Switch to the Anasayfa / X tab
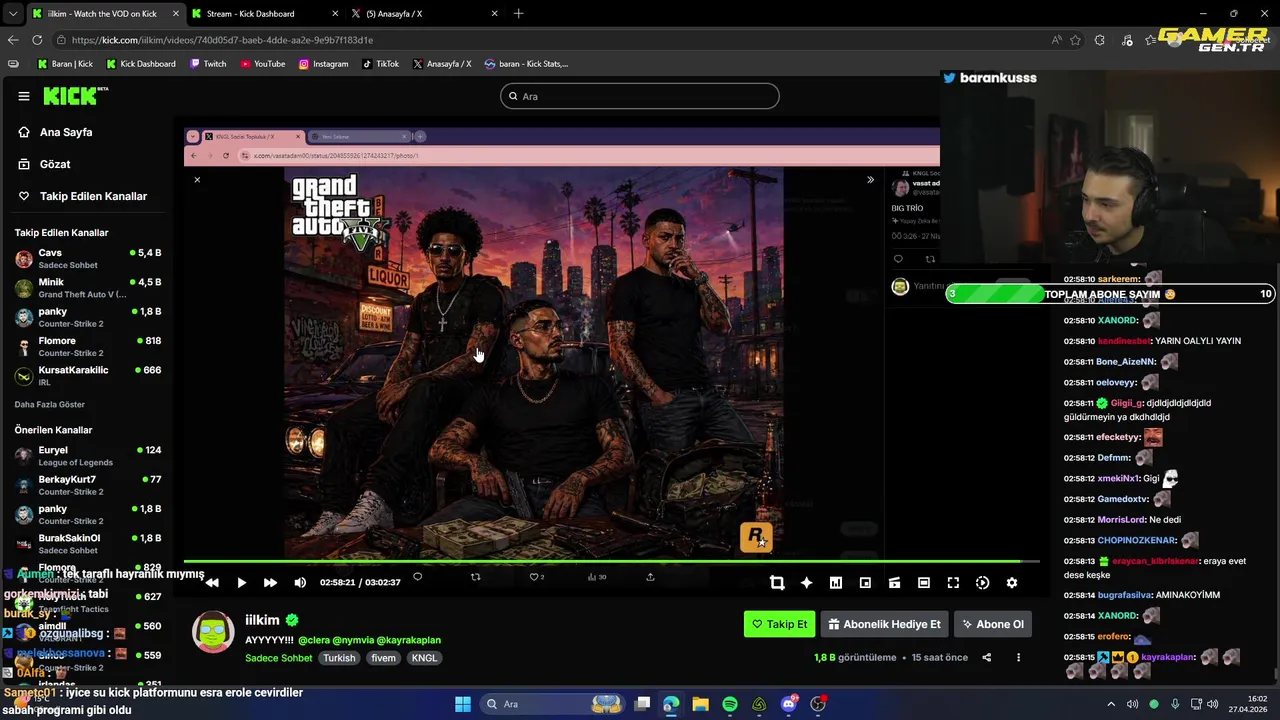 click(425, 14)
